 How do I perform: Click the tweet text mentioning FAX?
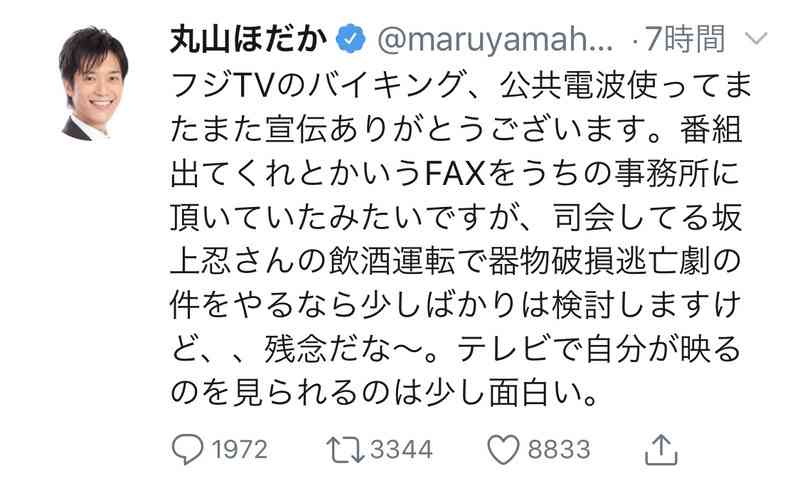pos(455,173)
